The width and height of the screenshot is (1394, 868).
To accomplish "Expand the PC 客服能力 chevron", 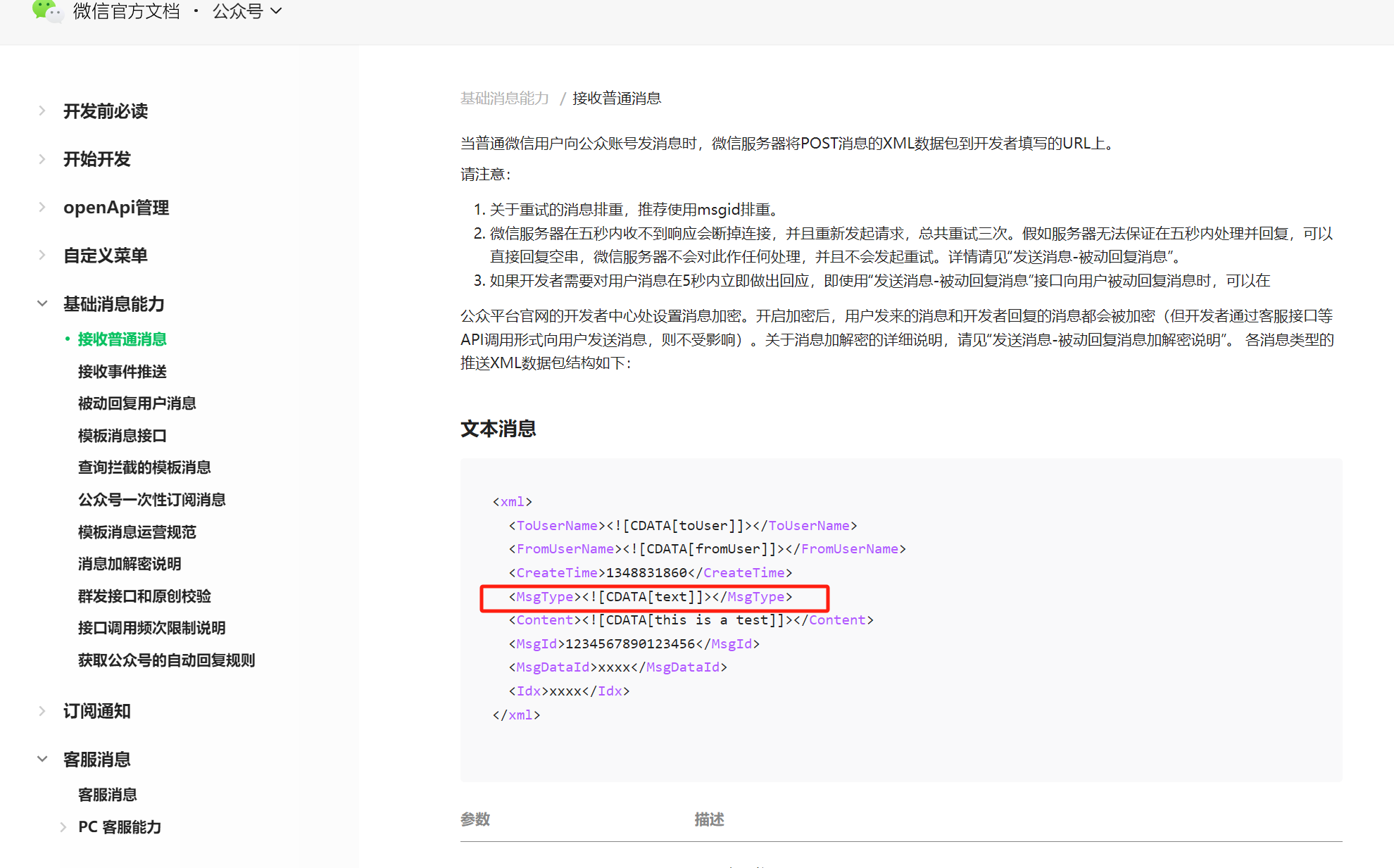I will [63, 827].
